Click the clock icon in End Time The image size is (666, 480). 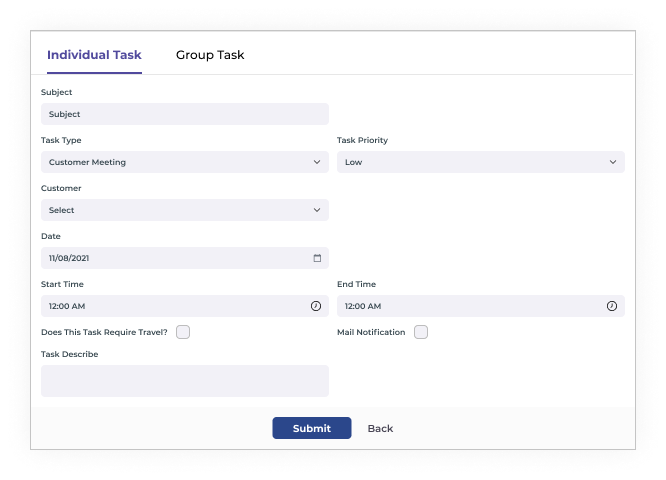(x=613, y=306)
